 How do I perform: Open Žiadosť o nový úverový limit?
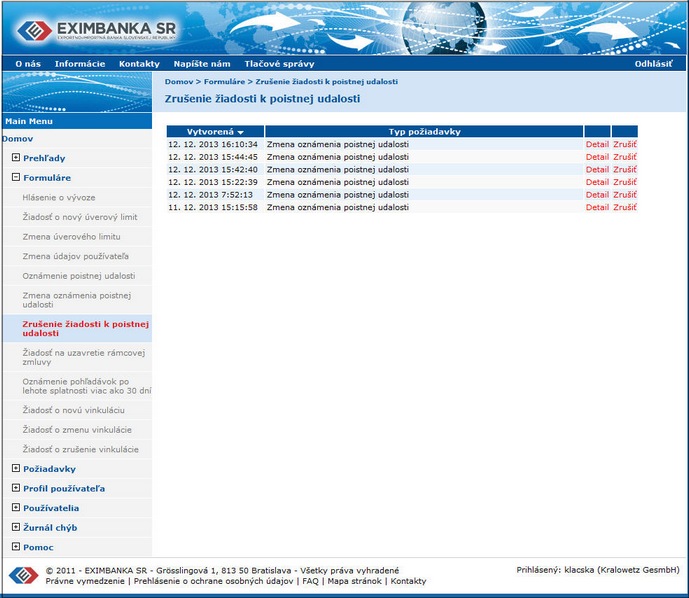[x=80, y=217]
